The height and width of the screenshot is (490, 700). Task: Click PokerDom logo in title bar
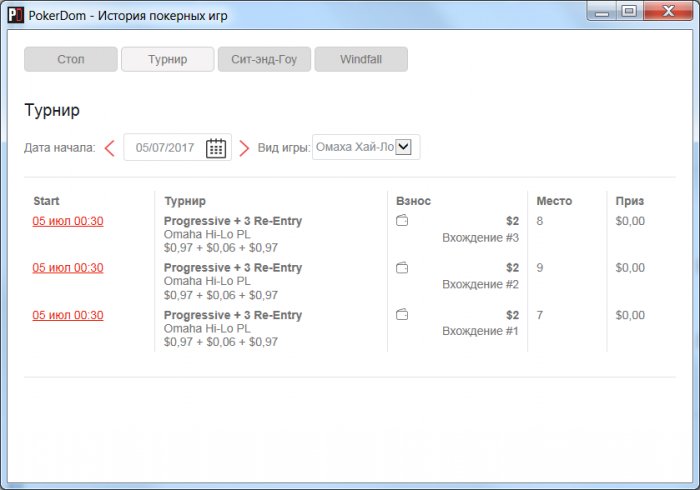tap(16, 15)
